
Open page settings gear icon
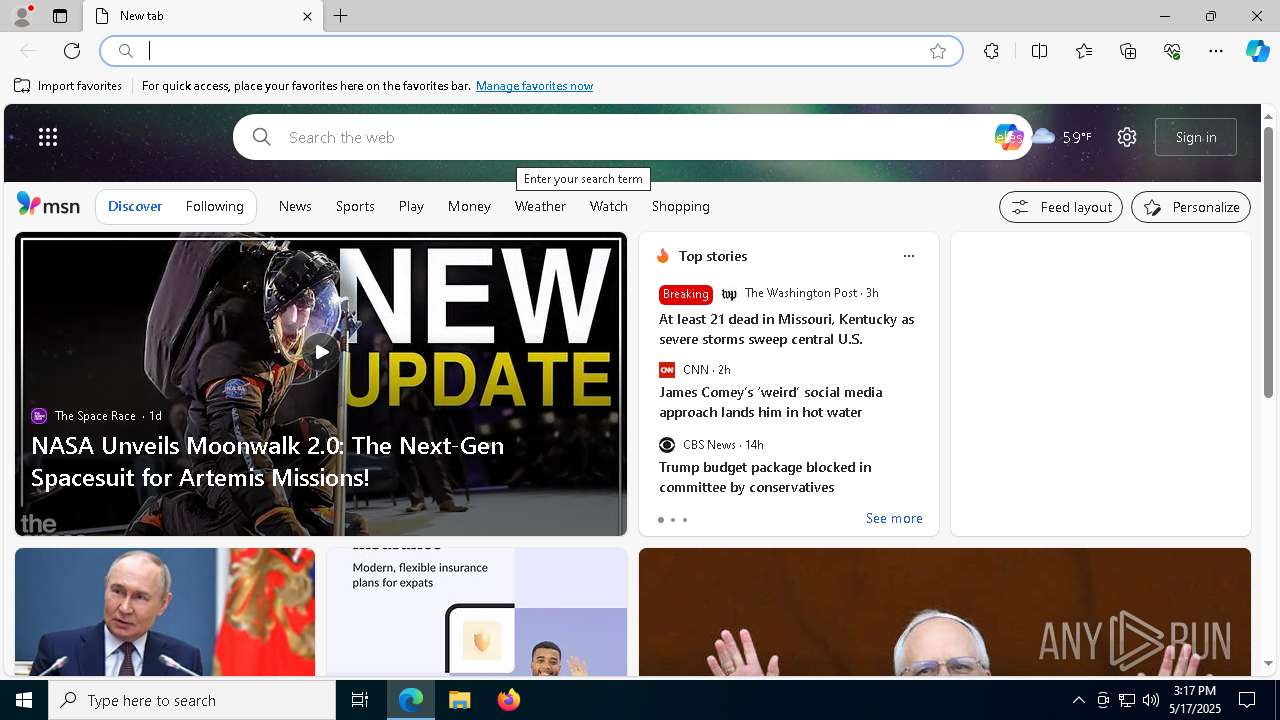point(1127,137)
